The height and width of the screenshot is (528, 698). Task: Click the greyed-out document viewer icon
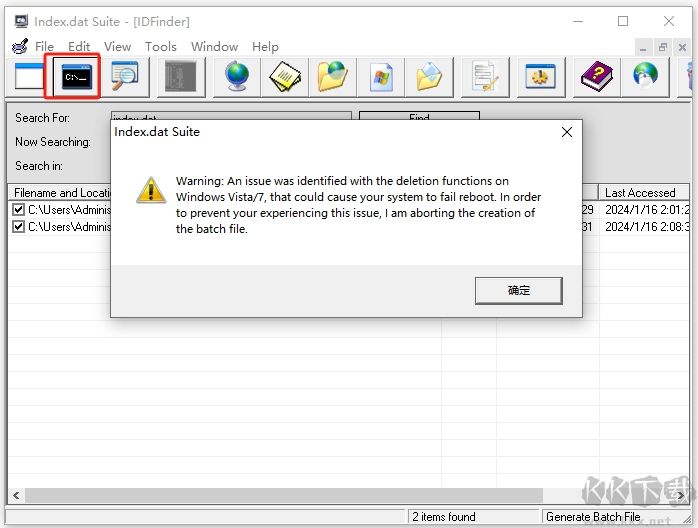(x=181, y=77)
